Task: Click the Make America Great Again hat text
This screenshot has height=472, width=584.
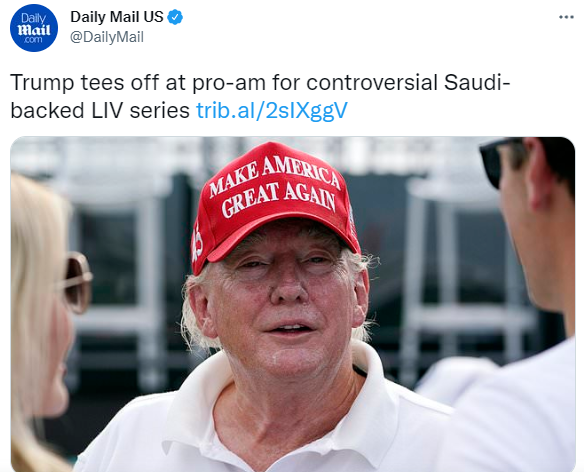Action: pos(275,185)
